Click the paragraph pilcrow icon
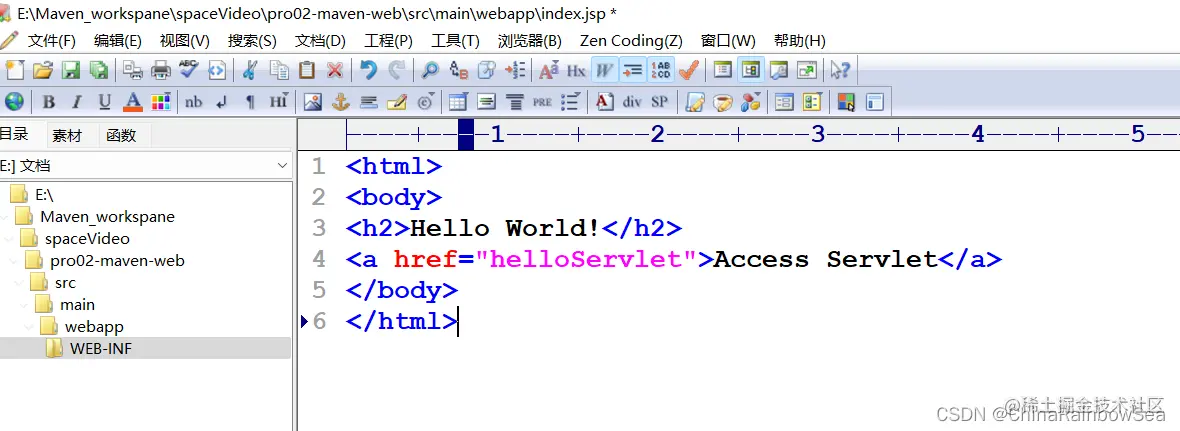The width and height of the screenshot is (1180, 431). click(250, 102)
